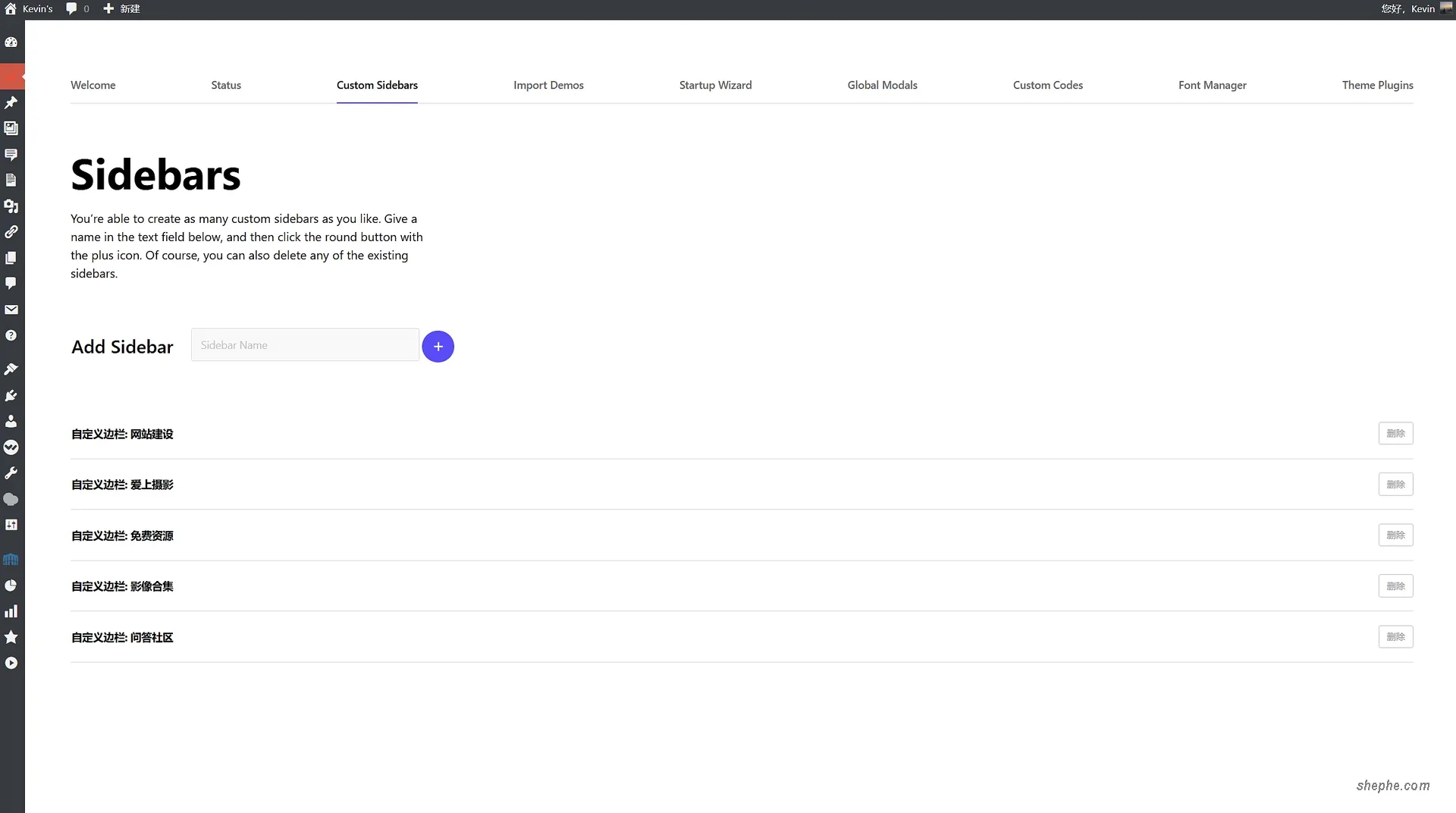This screenshot has height=813, width=1456.
Task: Open the WordPress Dashboard icon
Action: click(11, 42)
